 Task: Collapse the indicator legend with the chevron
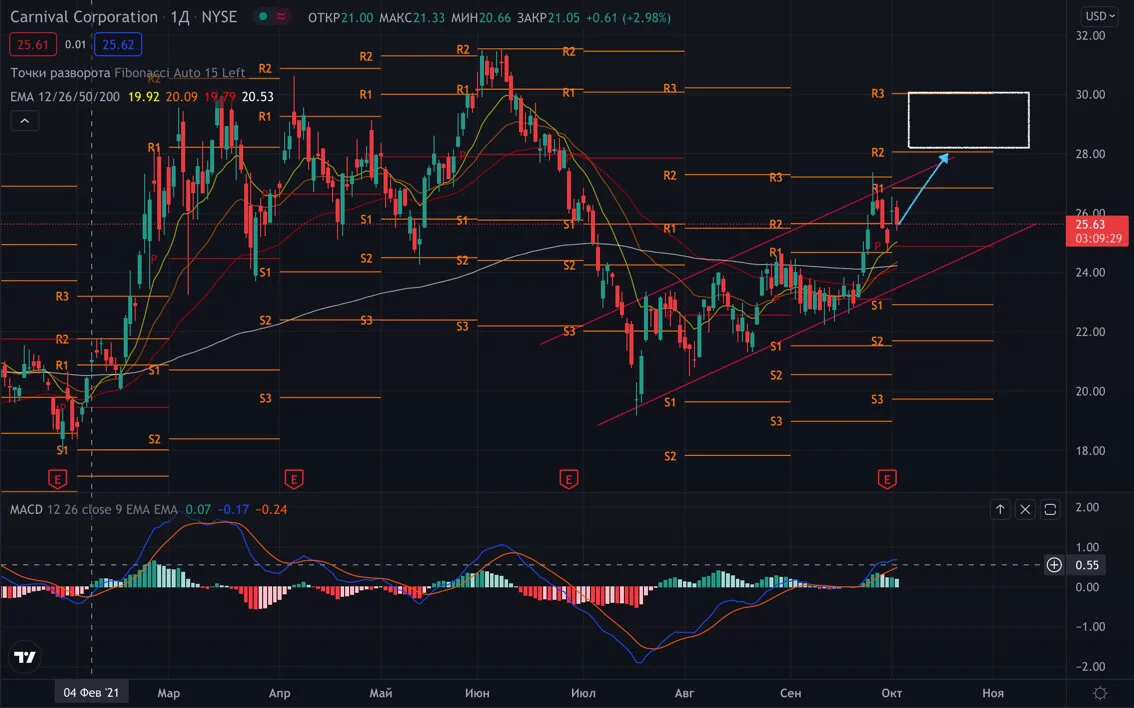click(x=25, y=121)
